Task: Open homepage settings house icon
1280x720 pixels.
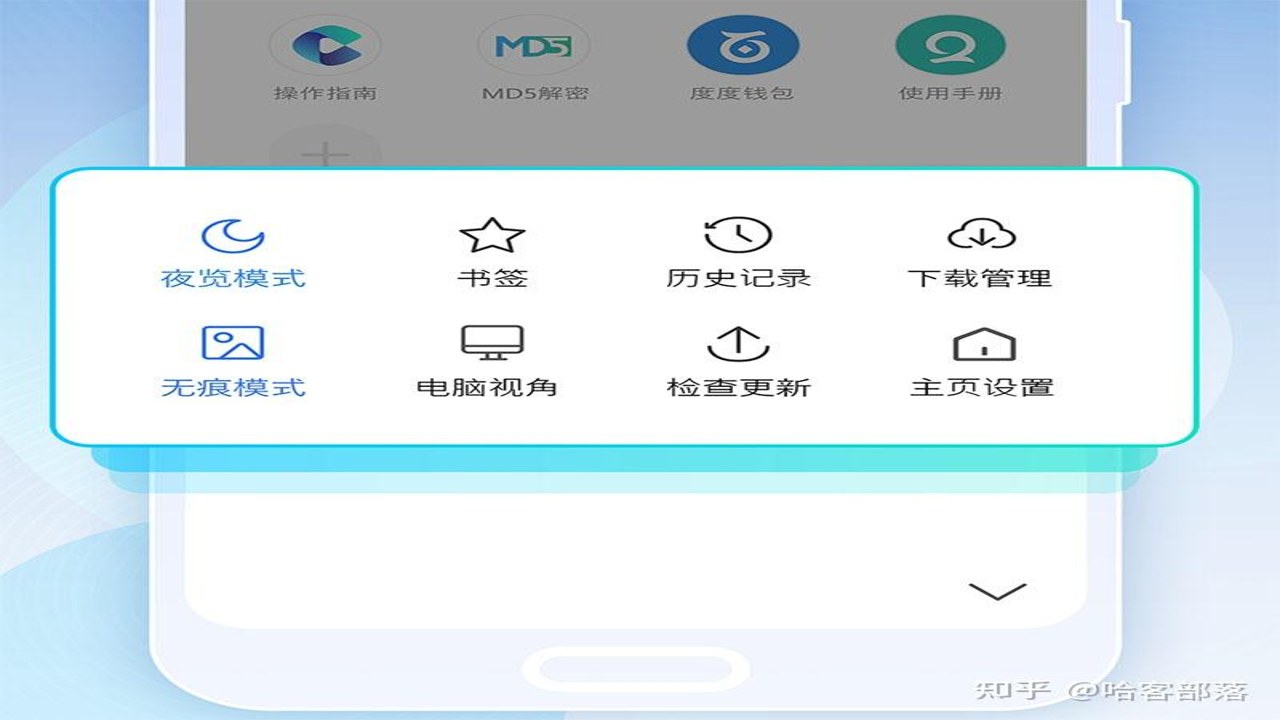Action: click(x=984, y=344)
